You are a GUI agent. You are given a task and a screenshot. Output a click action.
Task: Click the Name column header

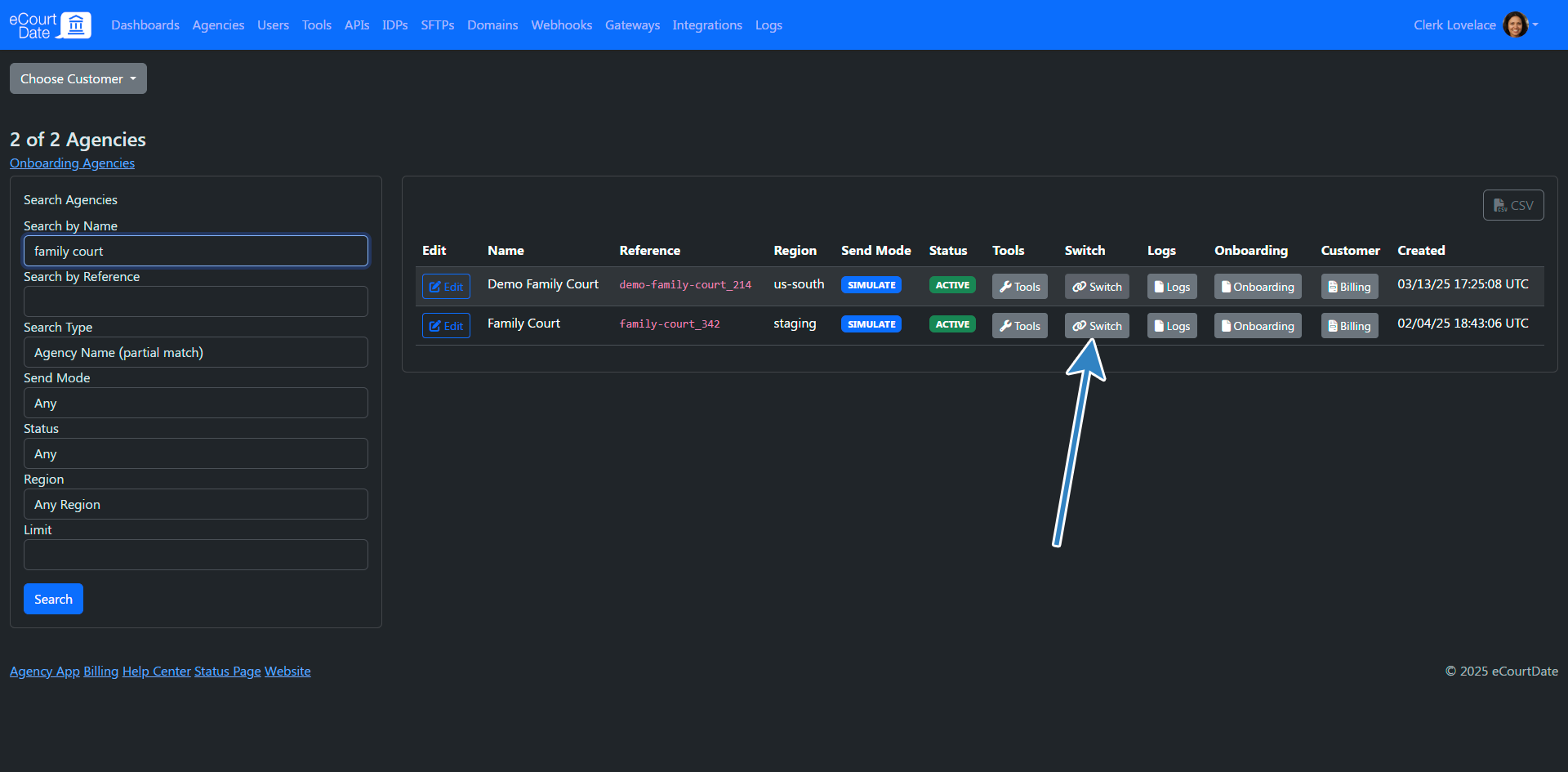506,250
